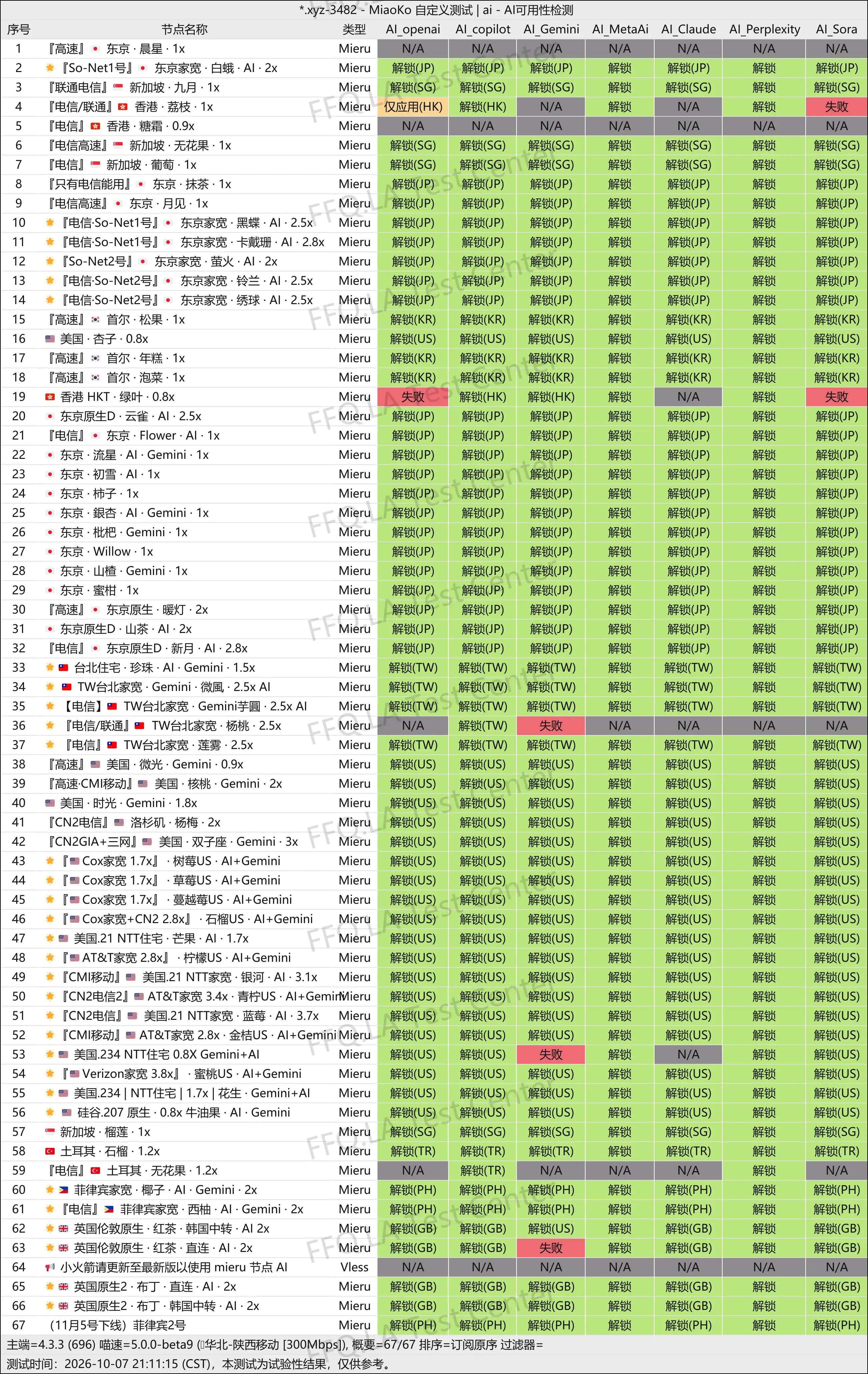Viewport: 868px width, 1374px height.
Task: Click the US flag in the 树莓US row
Action: [75, 861]
